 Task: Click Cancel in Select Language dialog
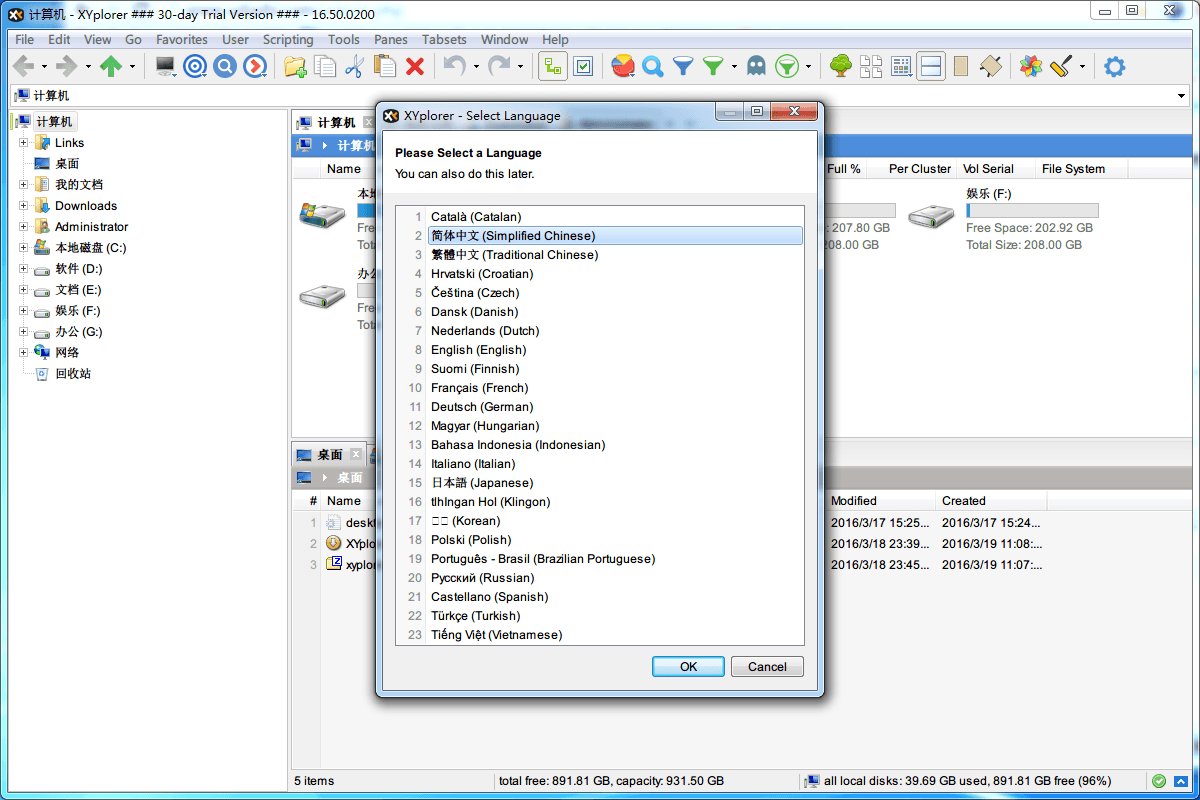coord(767,667)
